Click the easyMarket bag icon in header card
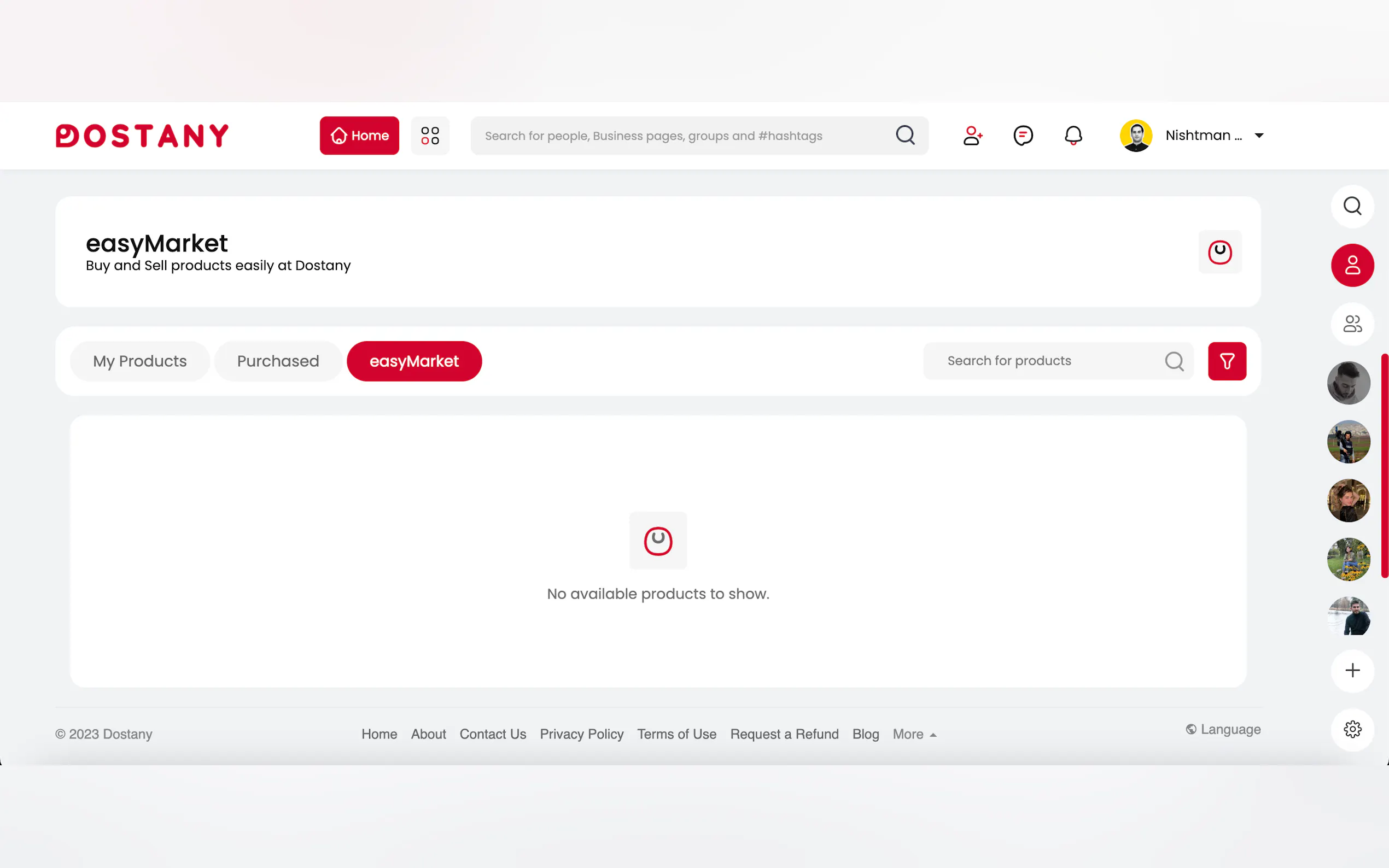 pos(1219,252)
